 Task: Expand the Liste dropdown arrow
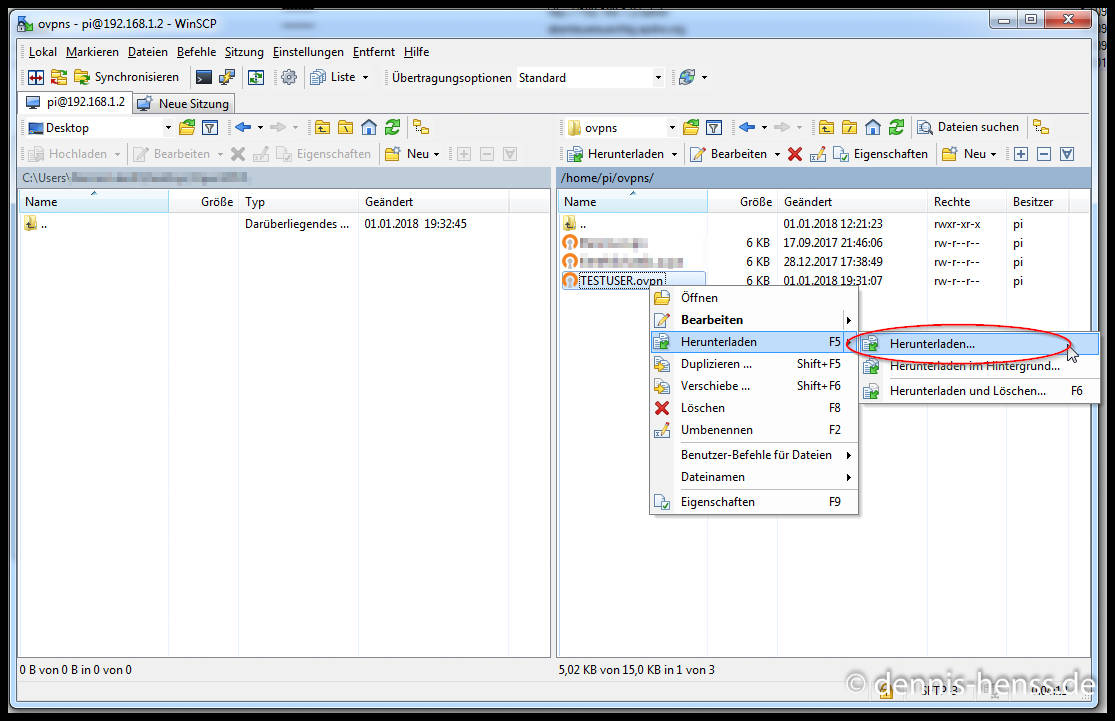[x=366, y=78]
